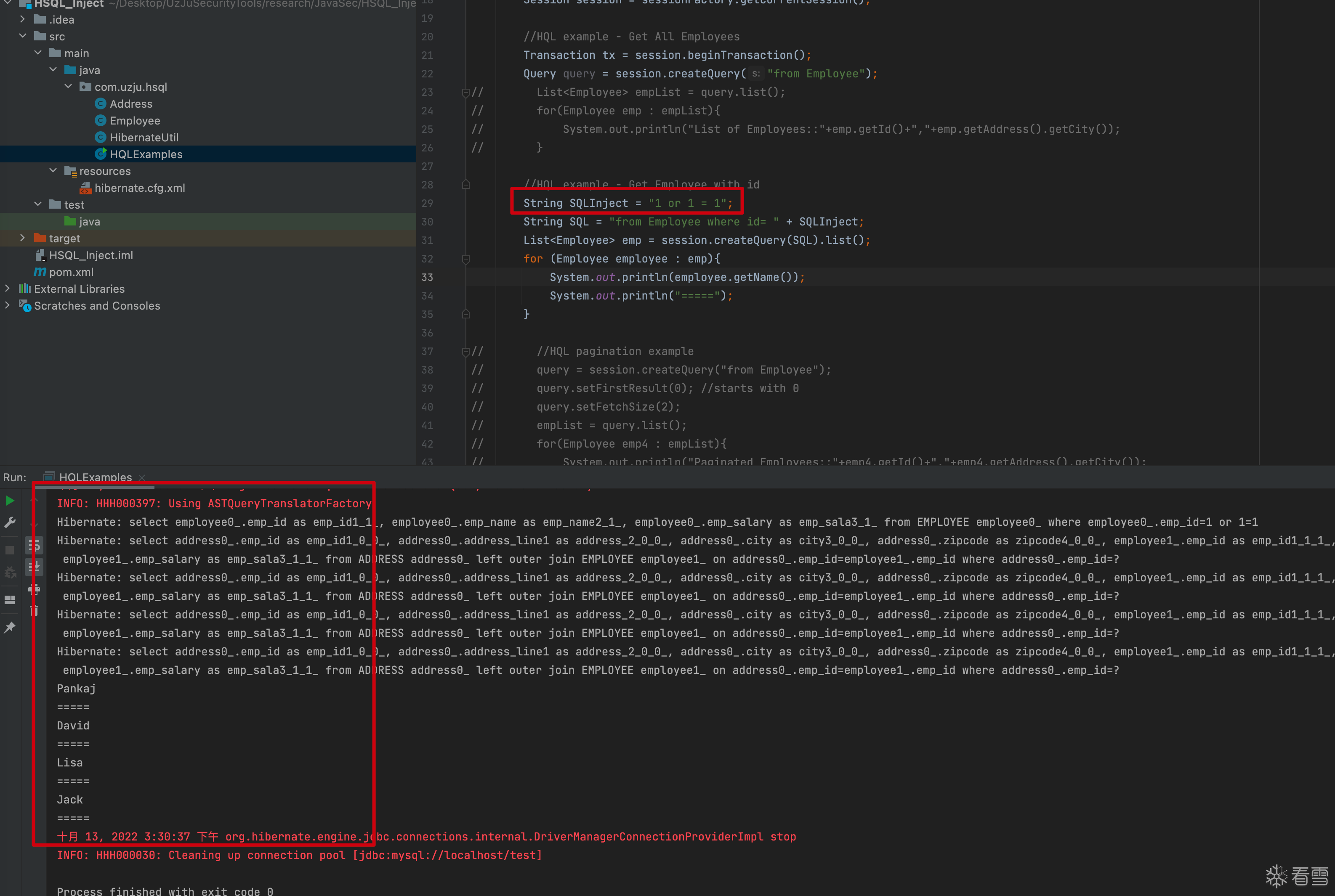Click the Pin Tab icon
Screen dimensions: 1335x896
pyautogui.click(x=10, y=628)
